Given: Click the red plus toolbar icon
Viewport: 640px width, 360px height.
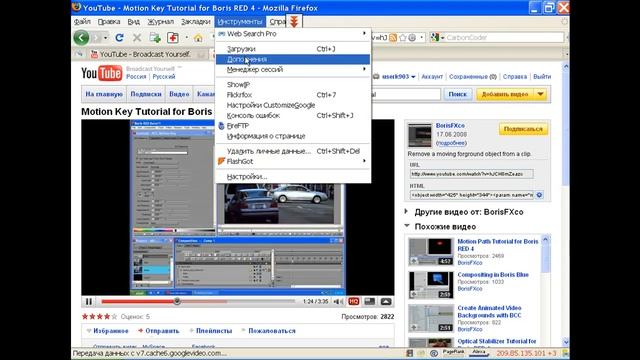Looking at the screenshot, I should [173, 38].
